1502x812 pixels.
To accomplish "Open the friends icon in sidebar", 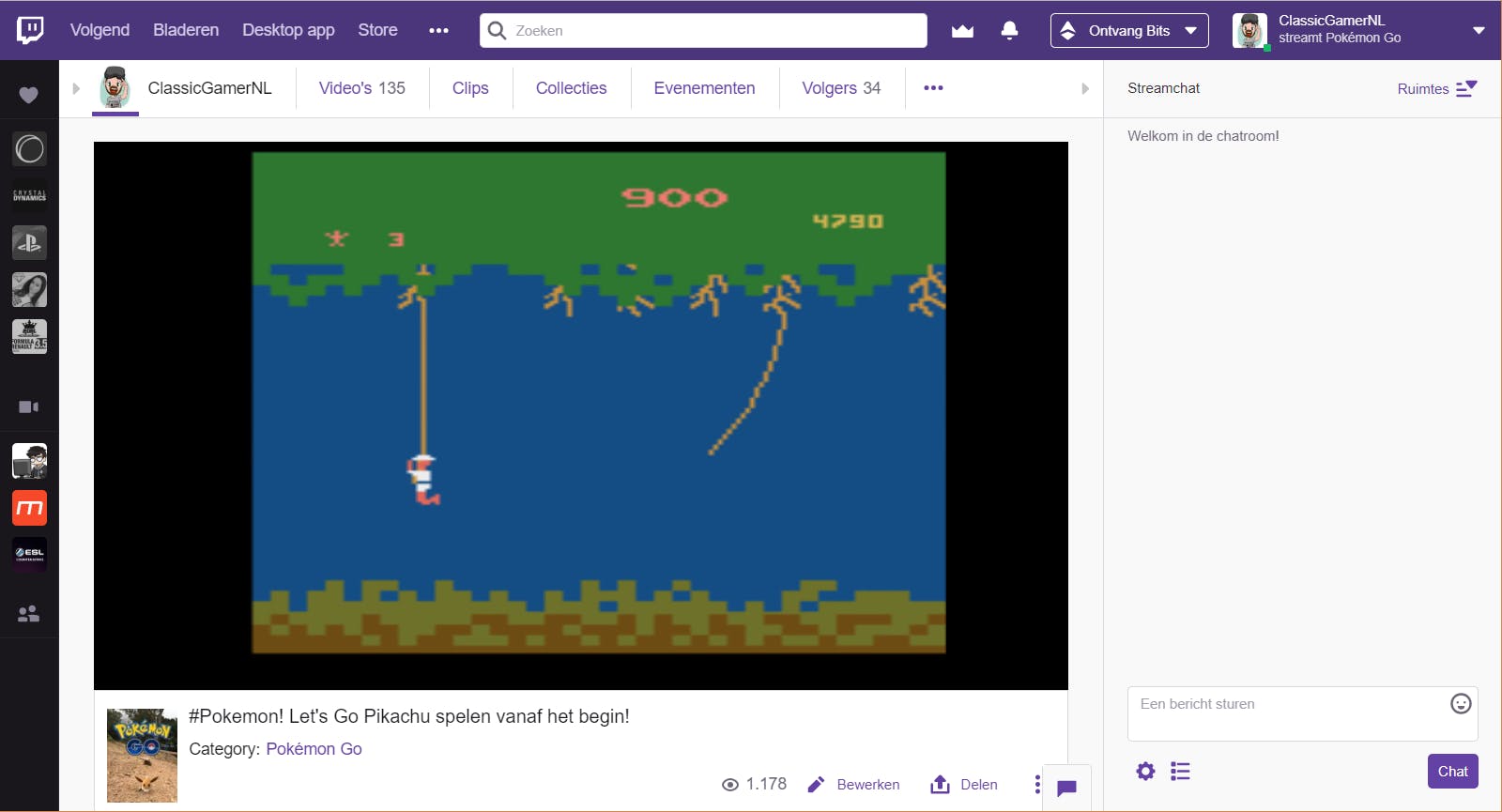I will click(29, 614).
